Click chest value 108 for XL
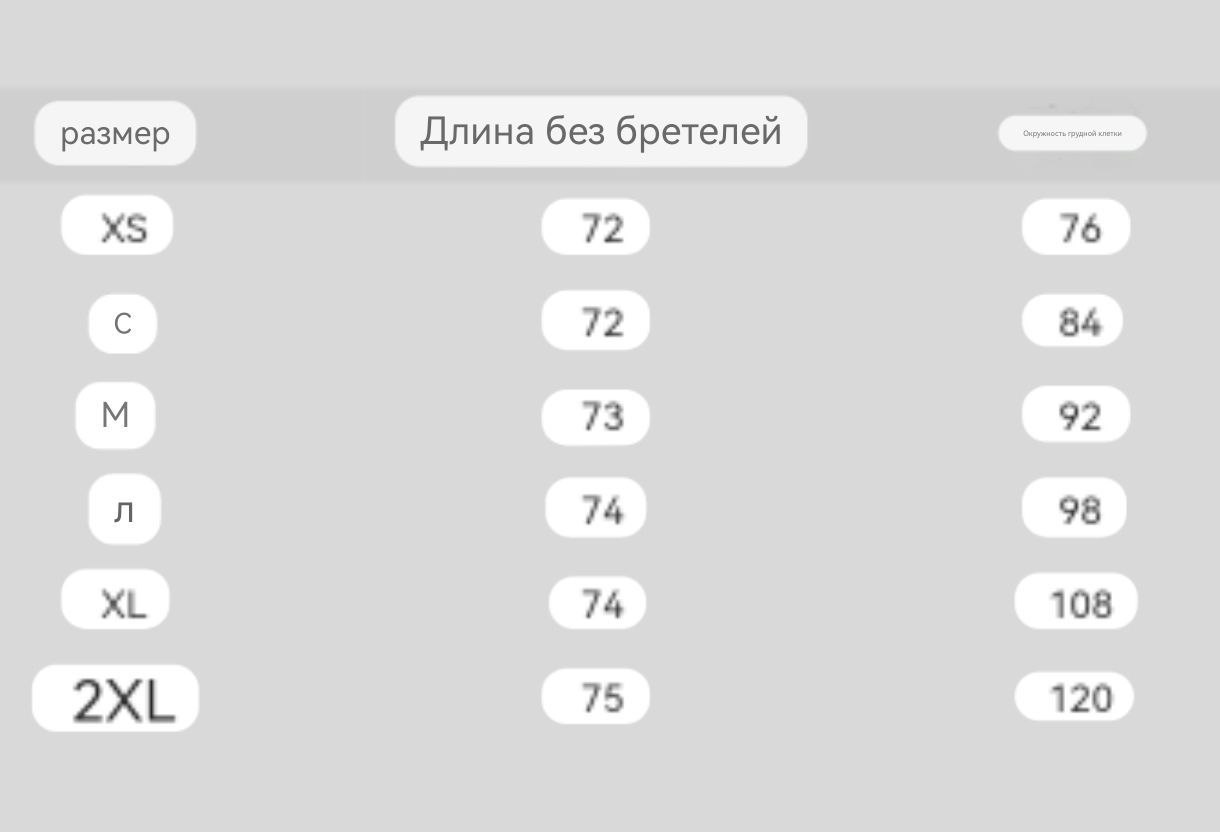The height and width of the screenshot is (832, 1220). [1076, 601]
